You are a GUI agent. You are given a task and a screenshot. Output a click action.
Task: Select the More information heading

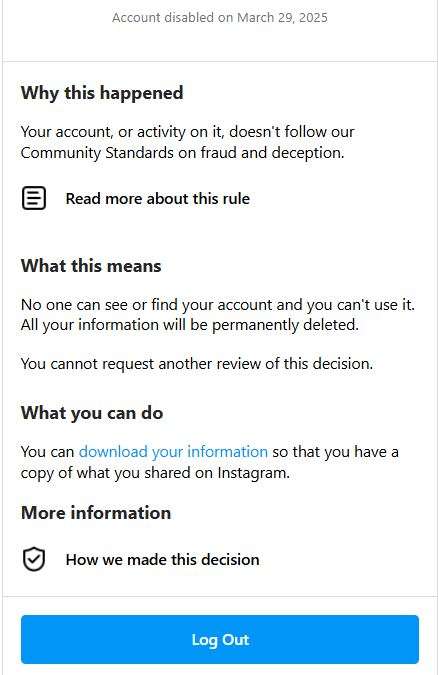pos(96,513)
